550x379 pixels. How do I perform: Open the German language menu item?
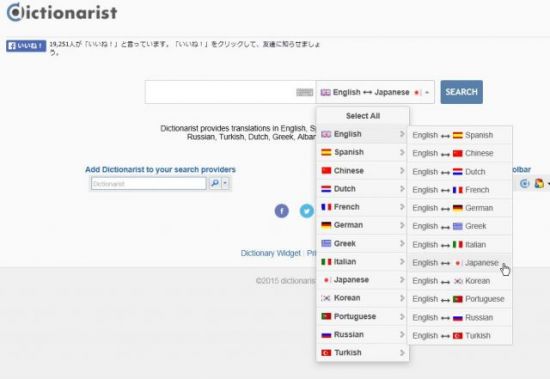362,225
